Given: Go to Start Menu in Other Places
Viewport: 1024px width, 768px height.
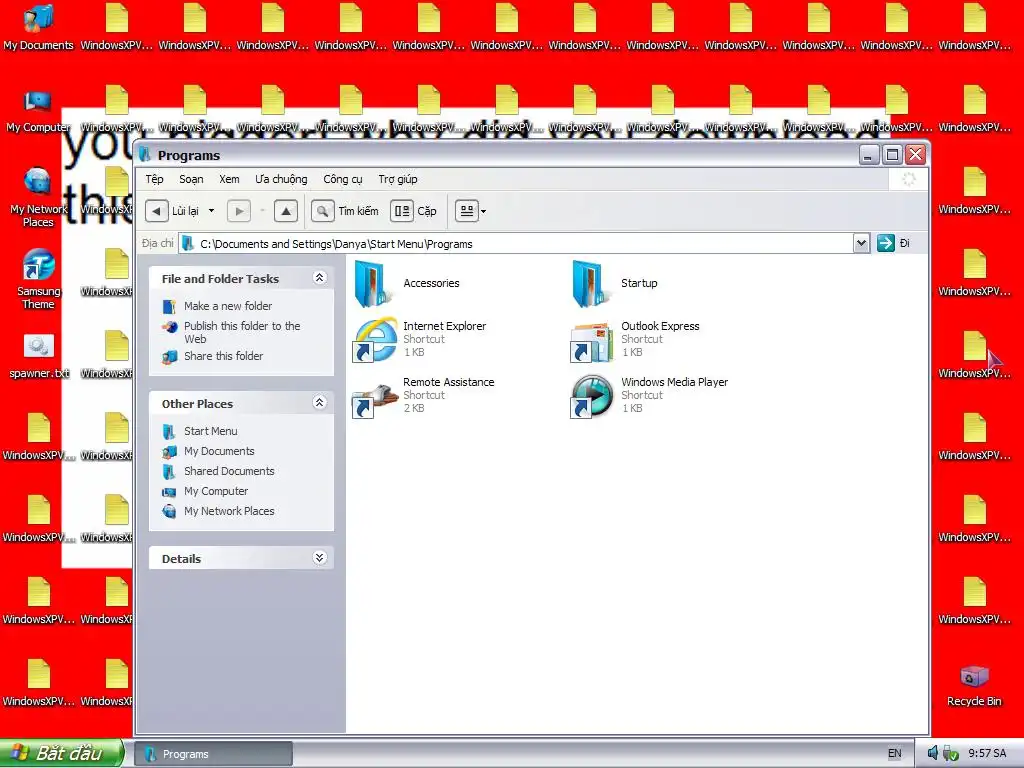Looking at the screenshot, I should click(x=210, y=431).
